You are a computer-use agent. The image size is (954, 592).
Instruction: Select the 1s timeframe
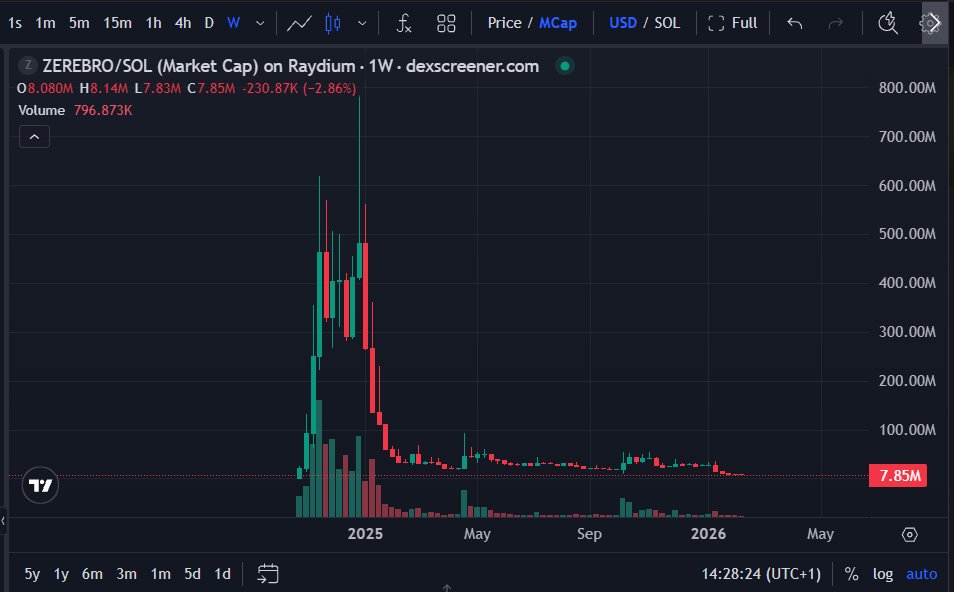tap(15, 23)
